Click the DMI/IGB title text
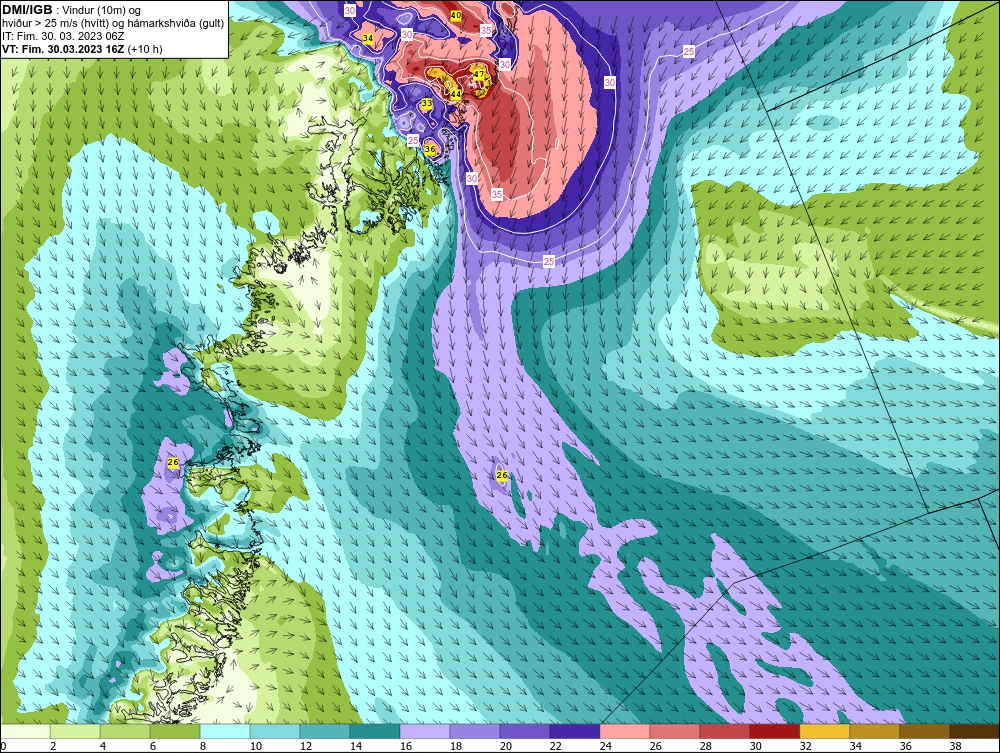The height and width of the screenshot is (753, 1000). (27, 10)
